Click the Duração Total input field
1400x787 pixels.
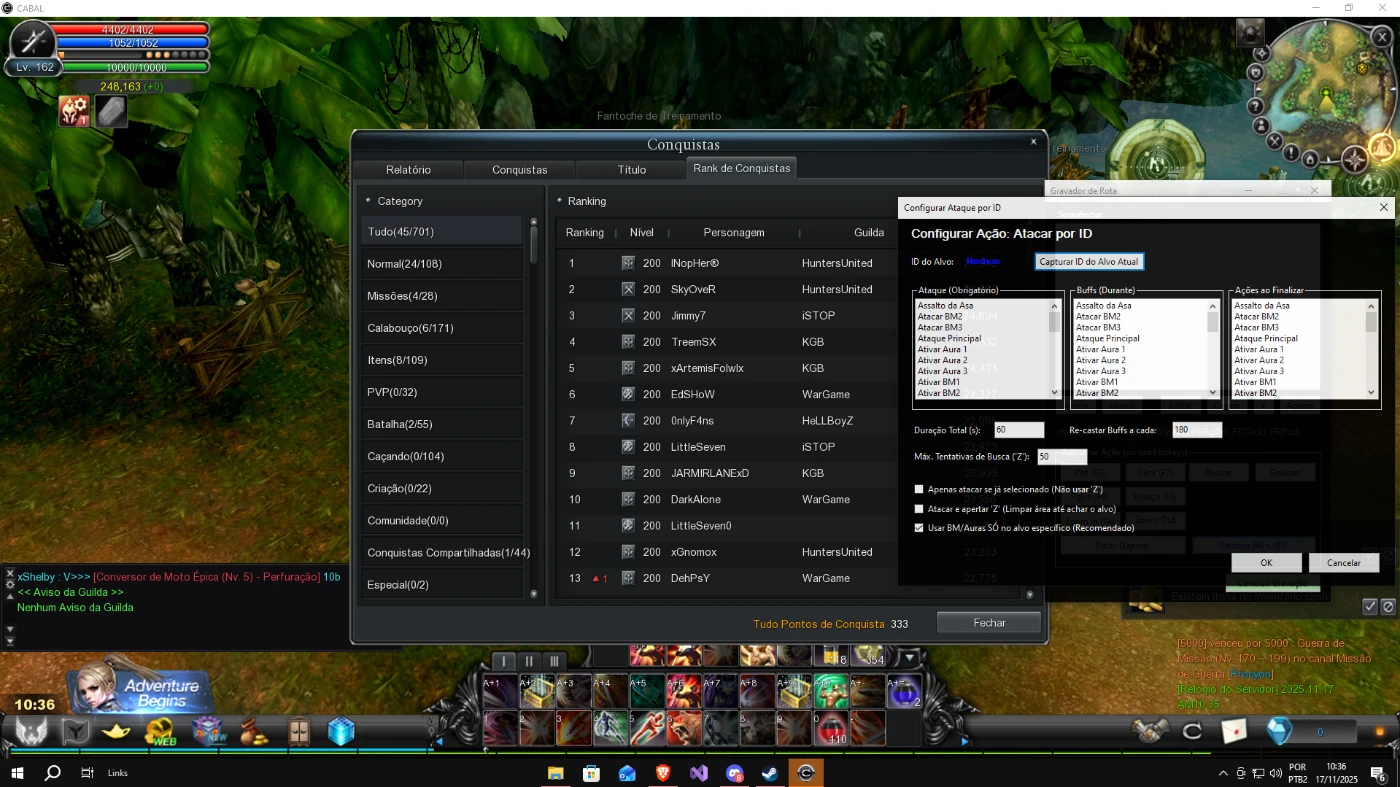pyautogui.click(x=1018, y=430)
